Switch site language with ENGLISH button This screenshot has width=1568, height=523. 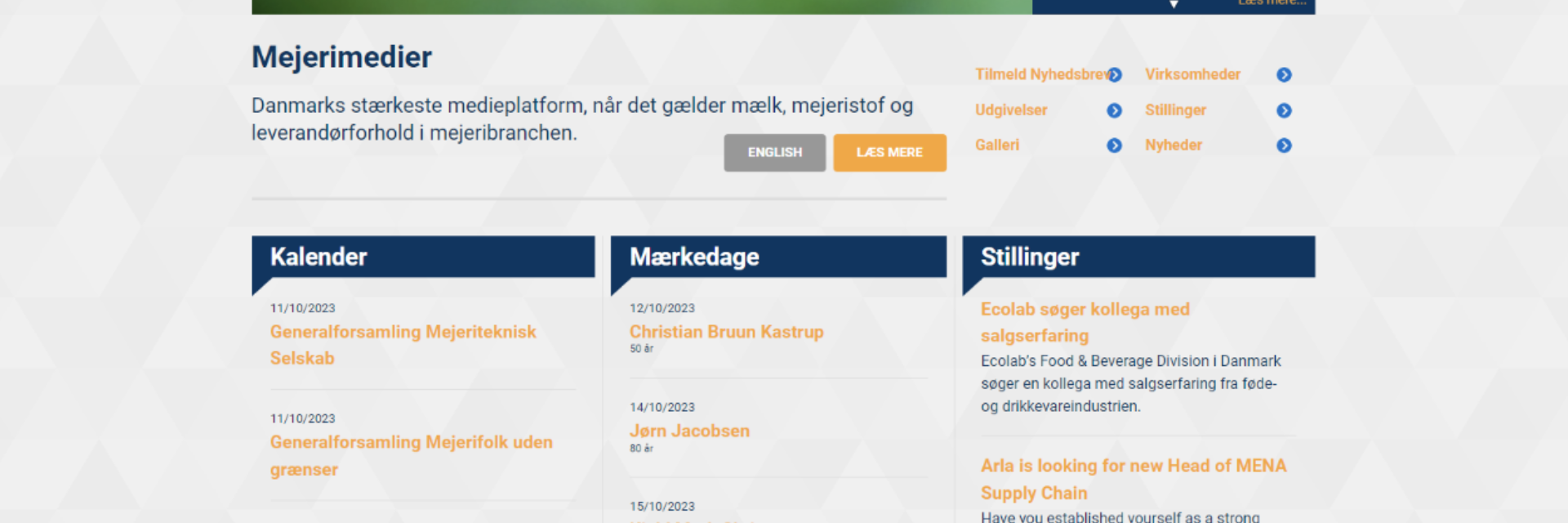pos(774,153)
